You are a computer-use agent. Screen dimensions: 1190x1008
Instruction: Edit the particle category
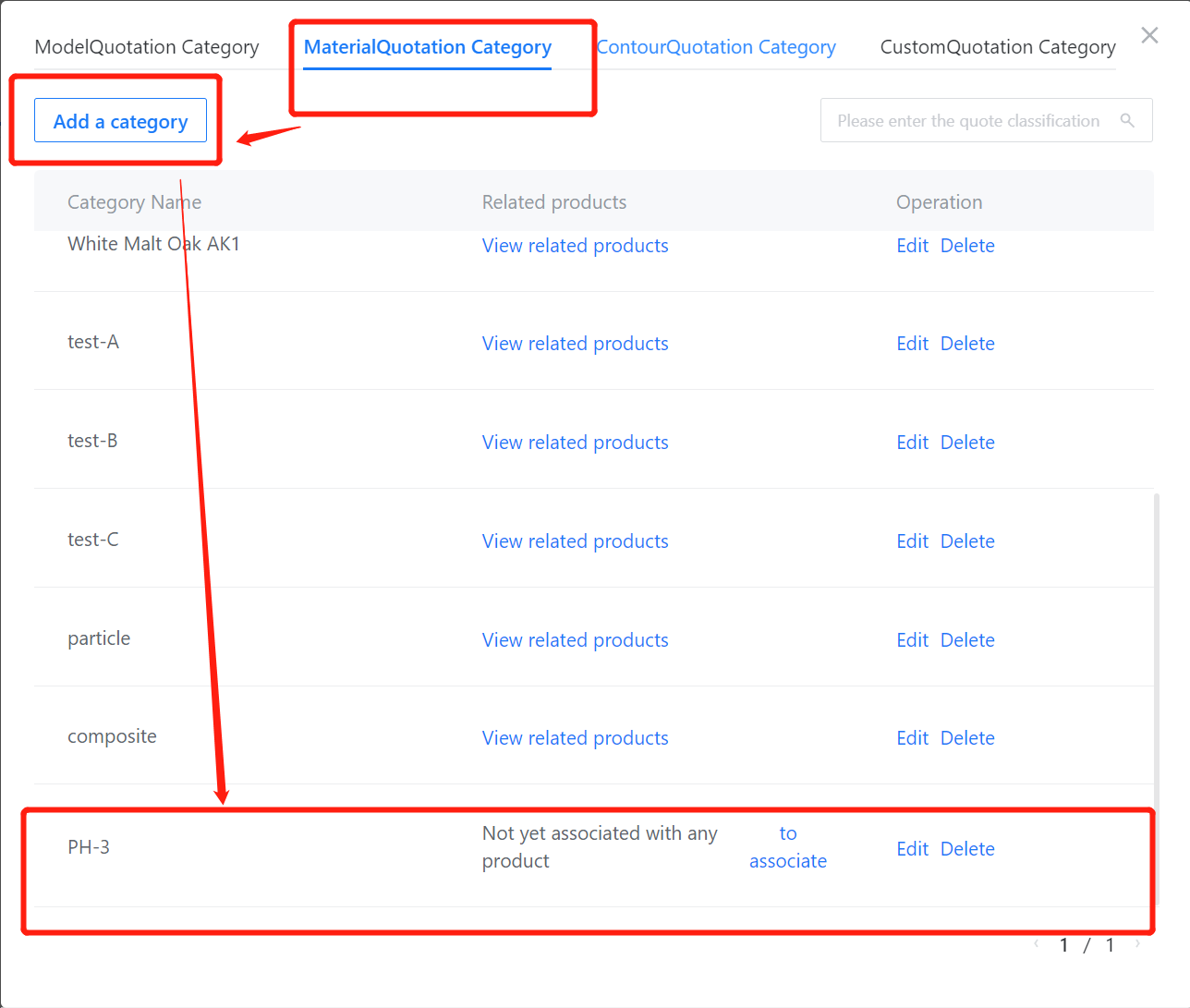point(912,640)
